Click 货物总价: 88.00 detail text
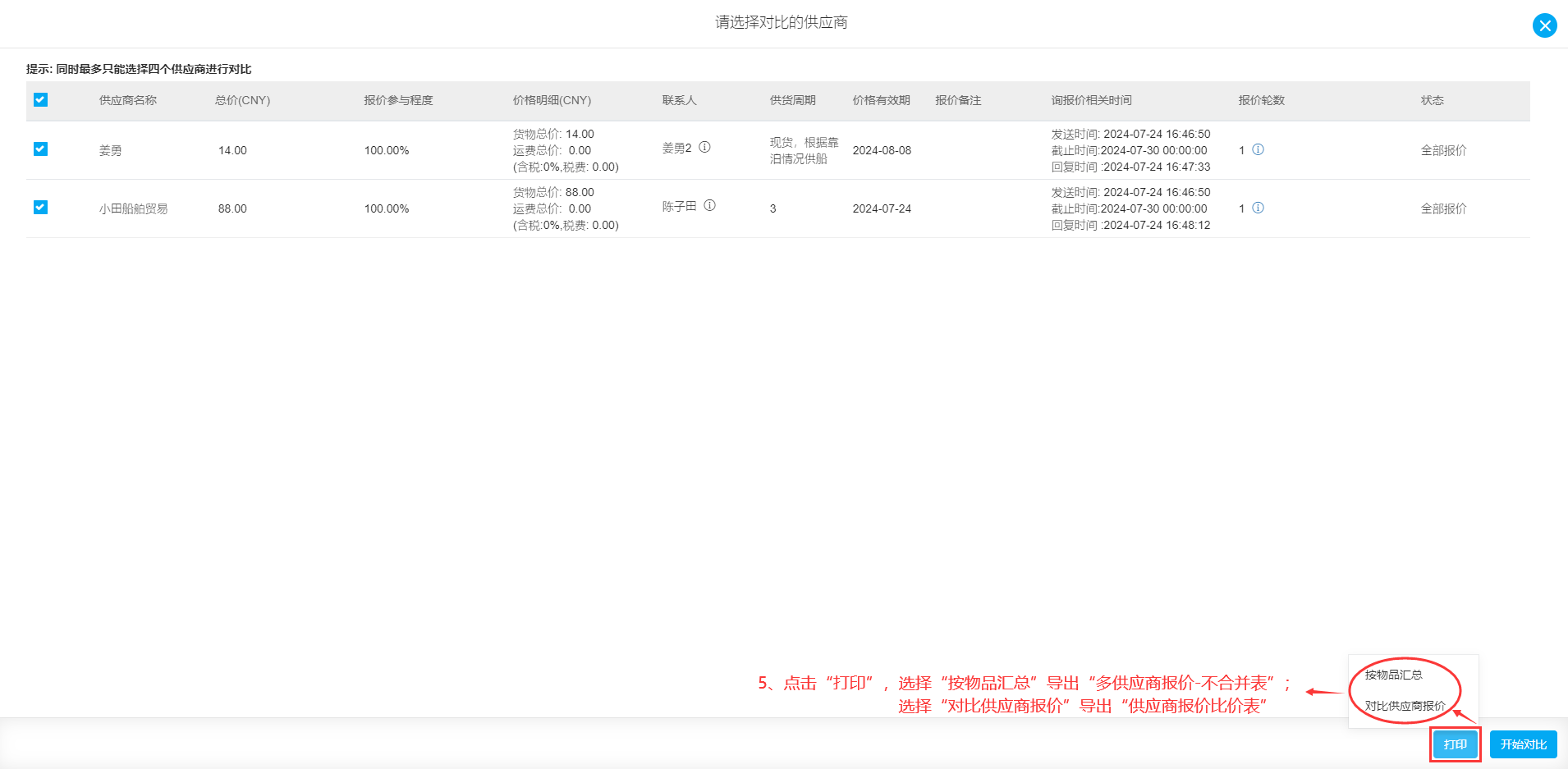The width and height of the screenshot is (1568, 769). (x=553, y=192)
